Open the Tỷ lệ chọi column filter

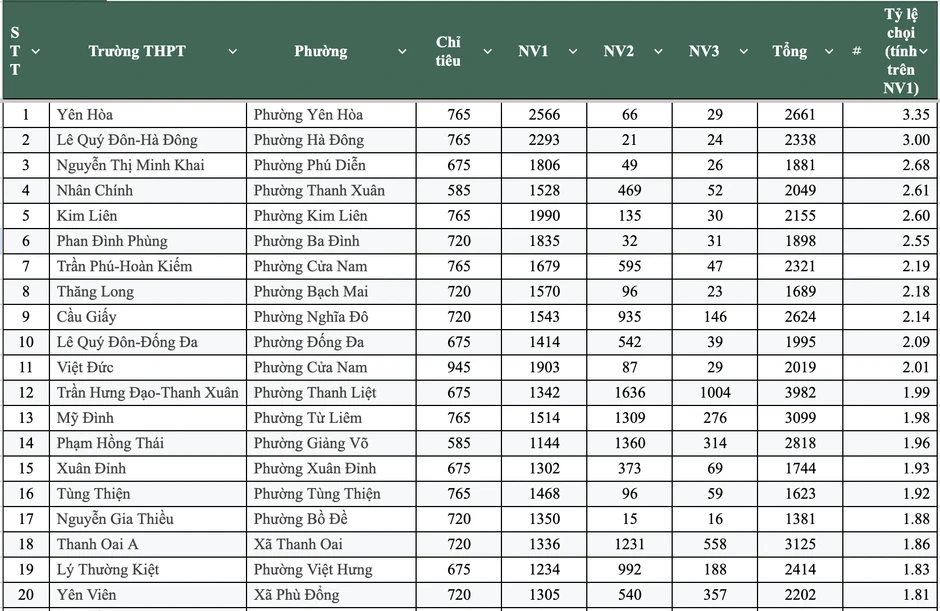pyautogui.click(x=923, y=52)
